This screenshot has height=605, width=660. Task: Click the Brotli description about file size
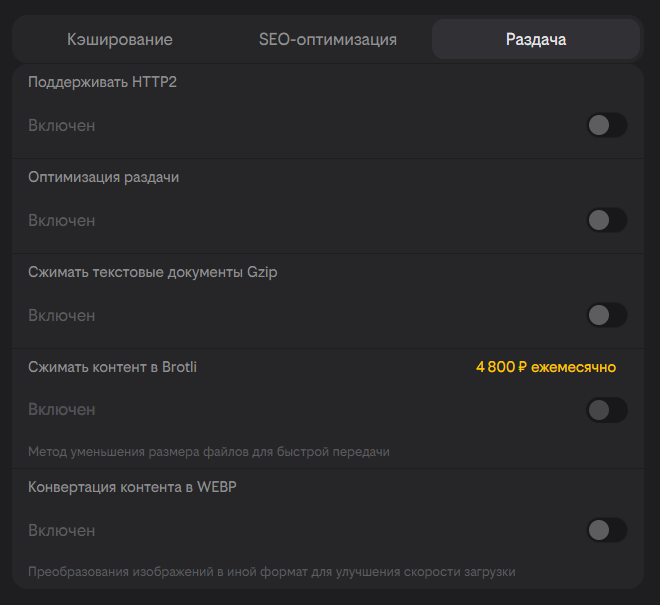(x=208, y=452)
